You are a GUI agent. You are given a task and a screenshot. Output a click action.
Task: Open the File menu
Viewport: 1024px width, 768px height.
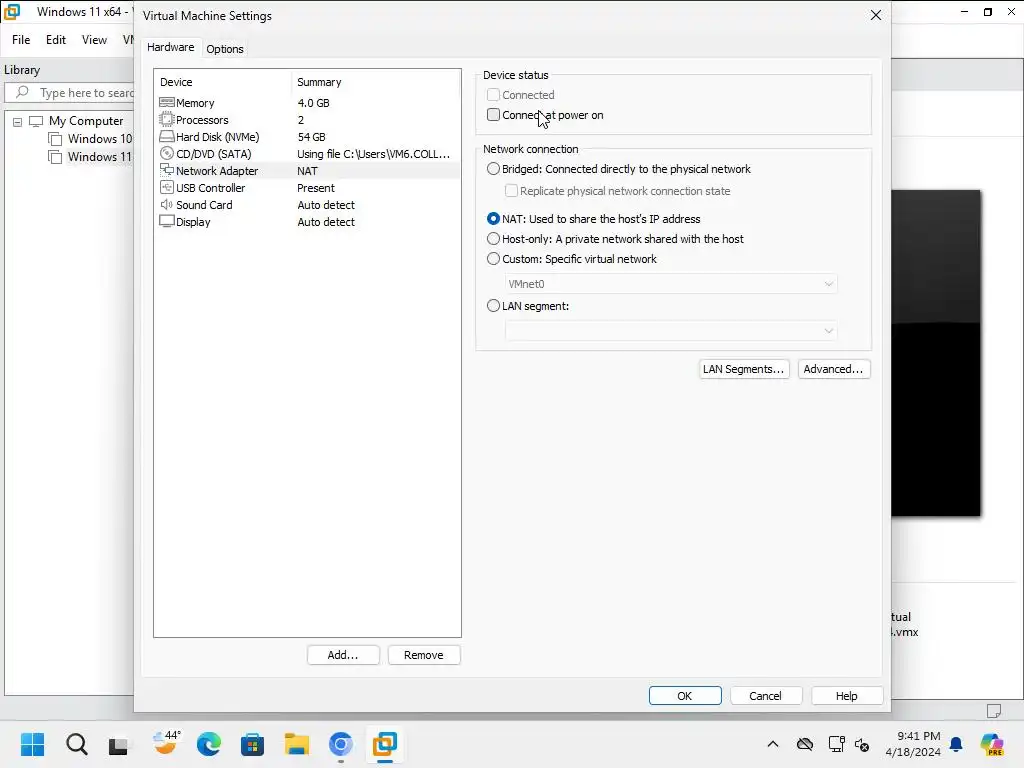click(21, 40)
